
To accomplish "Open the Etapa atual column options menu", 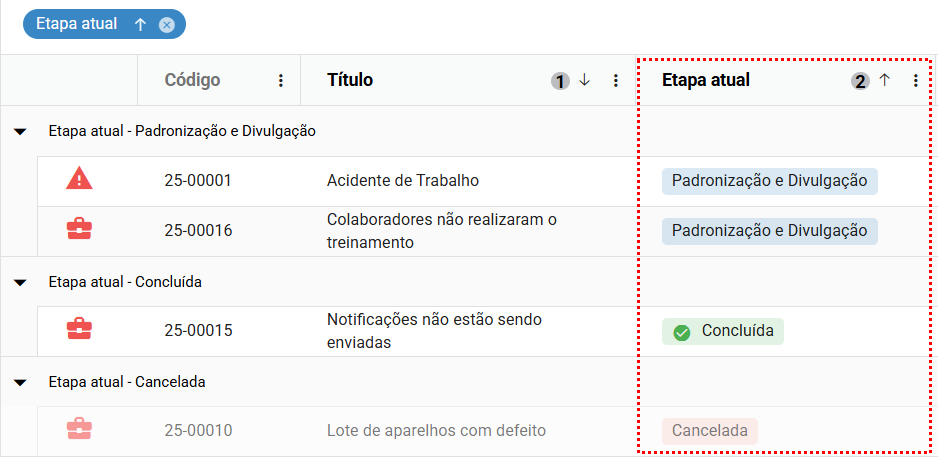I will 915,81.
